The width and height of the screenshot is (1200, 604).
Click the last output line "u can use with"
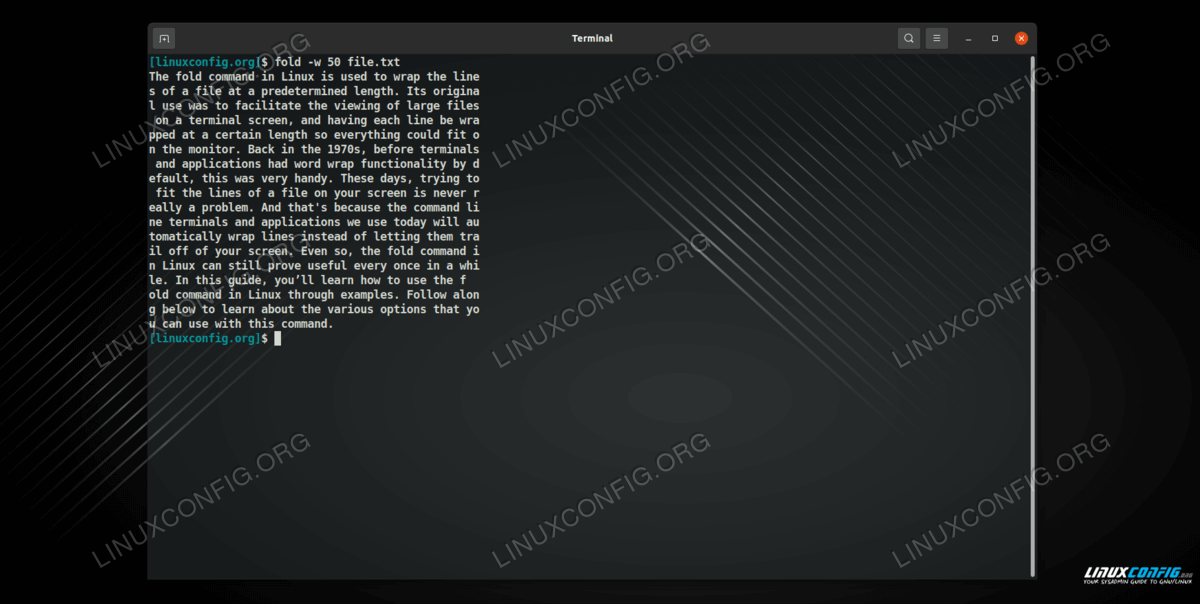pyautogui.click(x=240, y=324)
